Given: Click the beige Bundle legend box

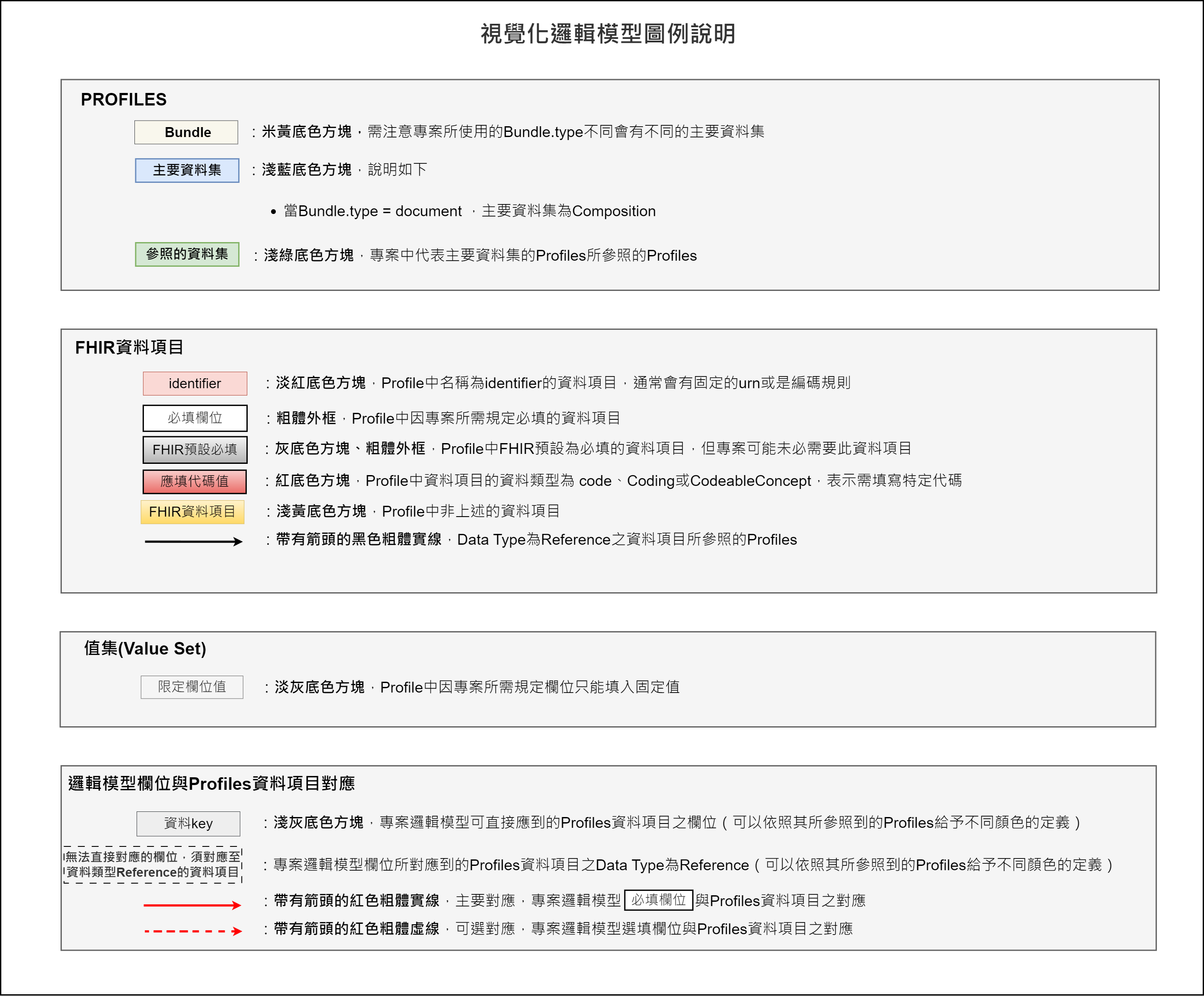Looking at the screenshot, I should pos(186,132).
